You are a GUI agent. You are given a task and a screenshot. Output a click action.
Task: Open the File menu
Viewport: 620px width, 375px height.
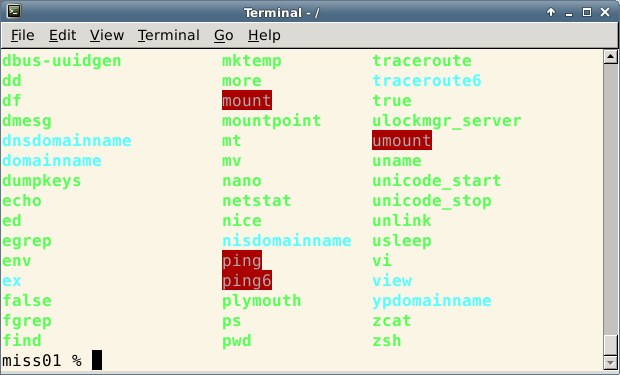pos(23,35)
